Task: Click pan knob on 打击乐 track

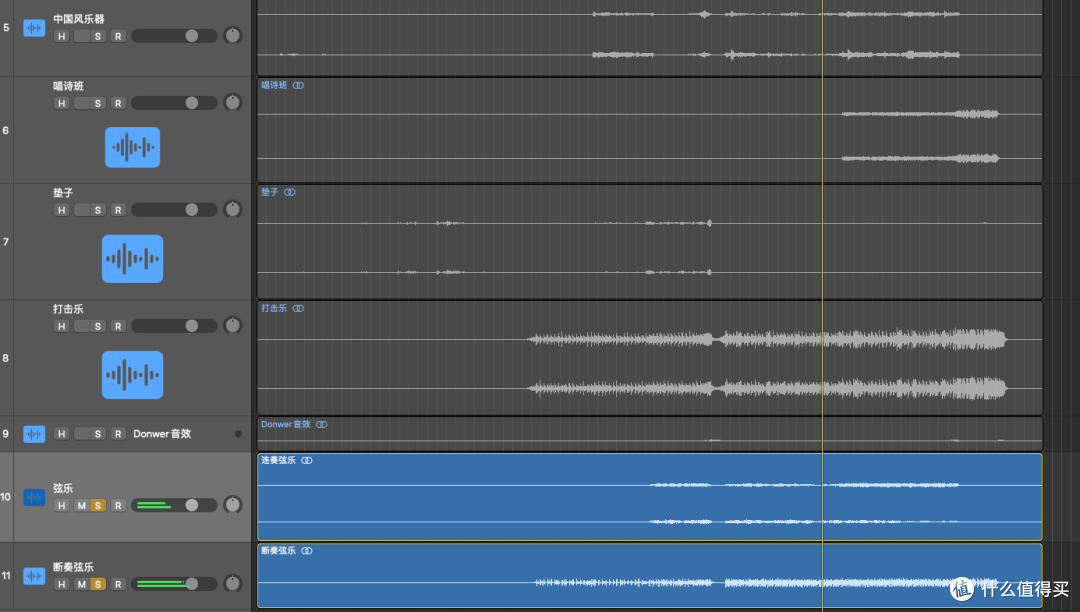Action: (233, 325)
